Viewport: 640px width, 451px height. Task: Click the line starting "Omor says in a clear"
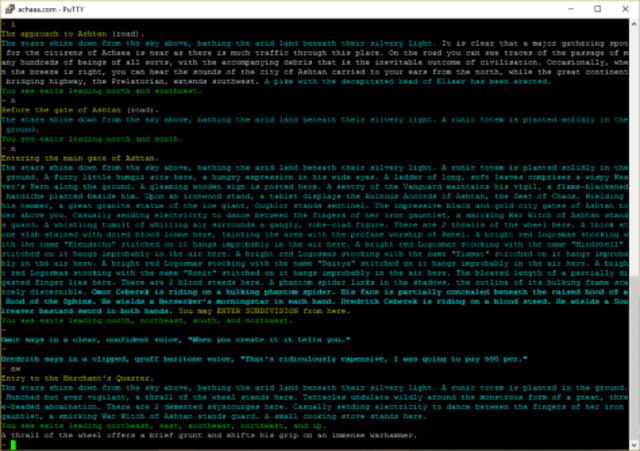tap(176, 340)
